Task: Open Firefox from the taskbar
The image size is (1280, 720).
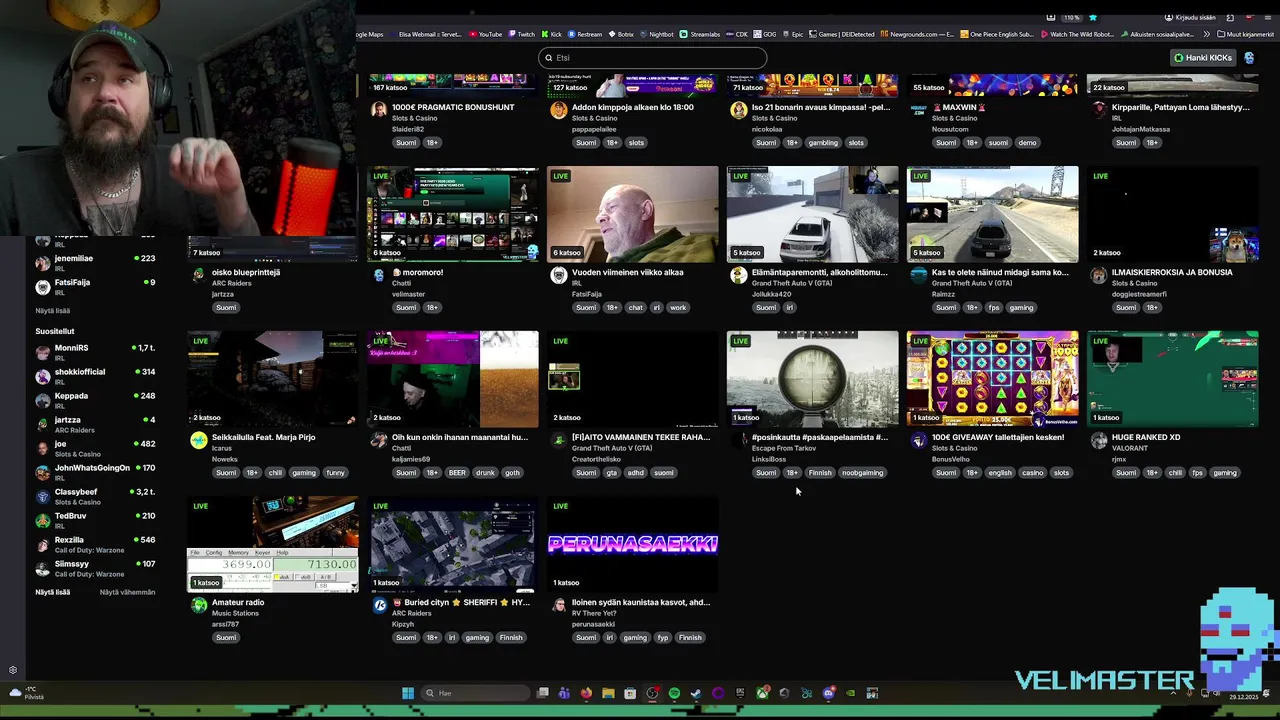Action: (586, 693)
